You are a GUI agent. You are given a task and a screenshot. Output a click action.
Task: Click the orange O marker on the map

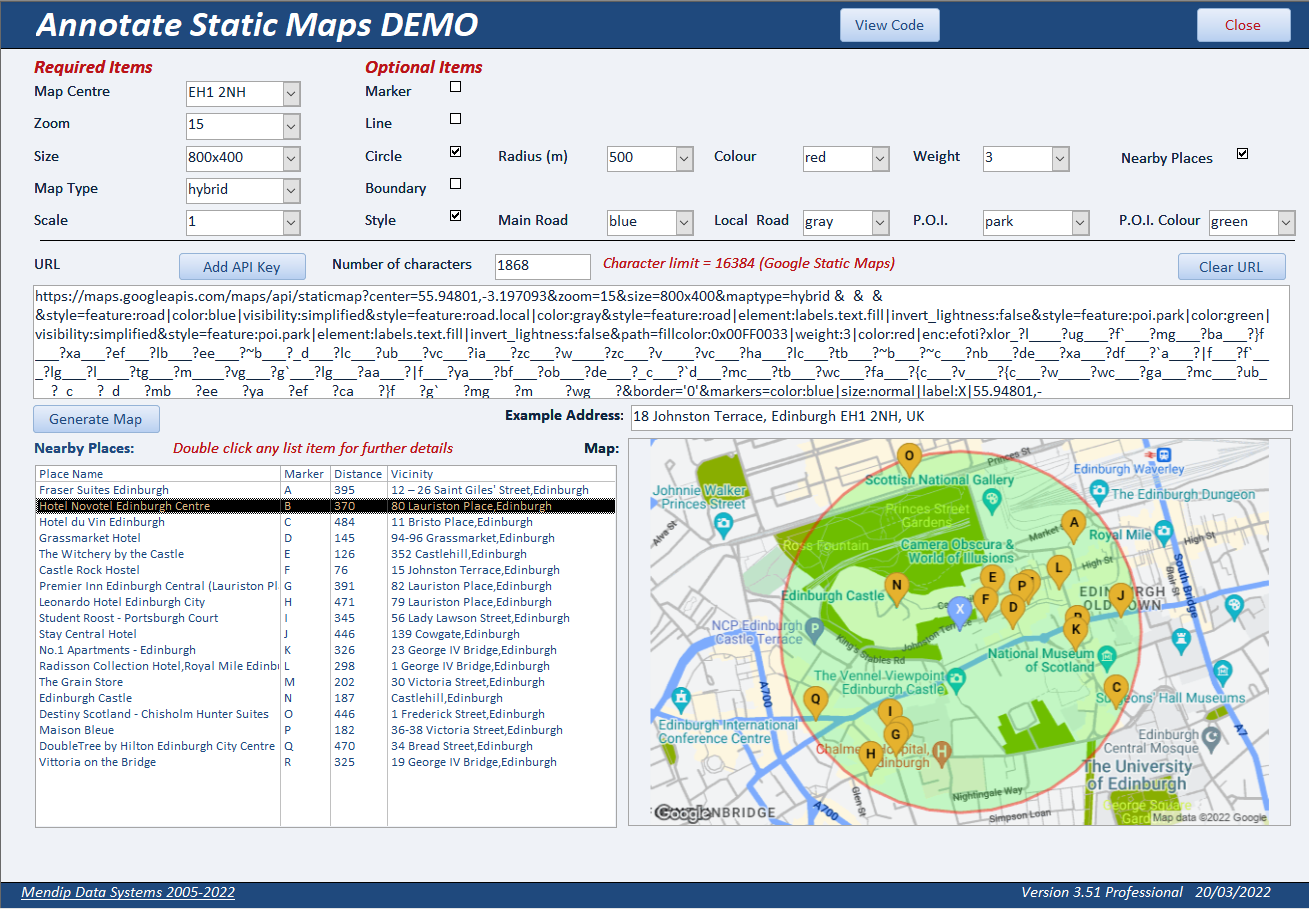[x=909, y=459]
